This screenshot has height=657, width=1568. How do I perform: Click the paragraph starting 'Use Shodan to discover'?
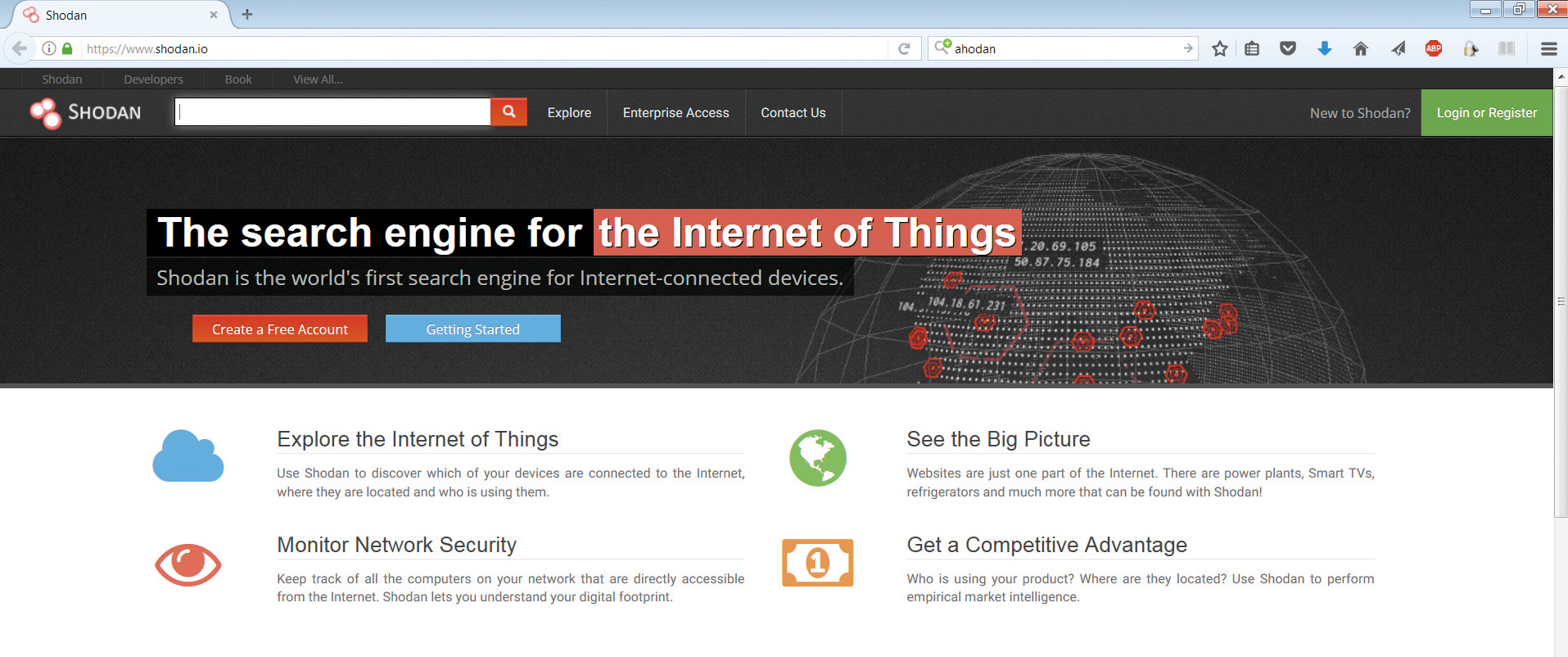(511, 483)
